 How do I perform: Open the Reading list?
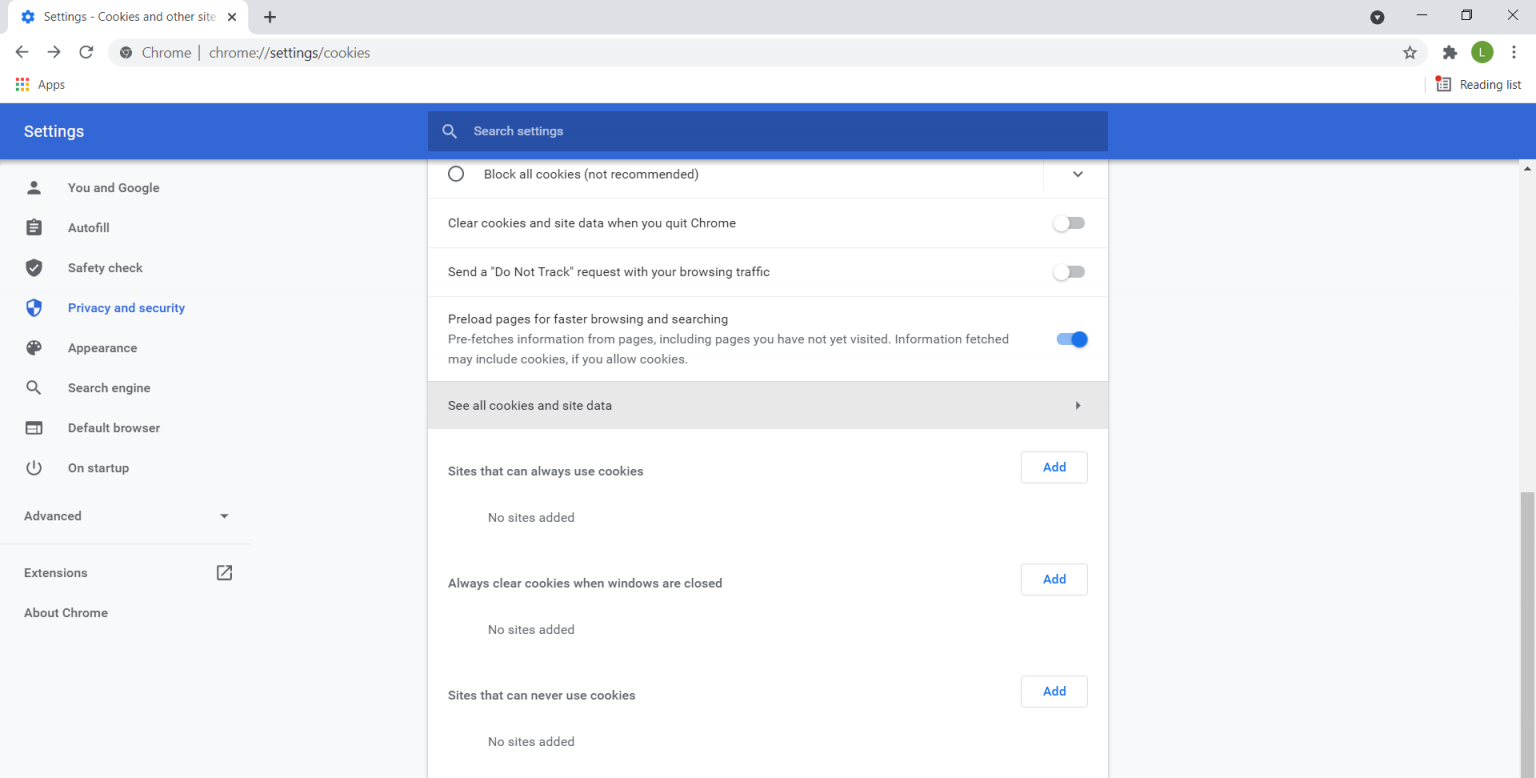tap(1478, 84)
